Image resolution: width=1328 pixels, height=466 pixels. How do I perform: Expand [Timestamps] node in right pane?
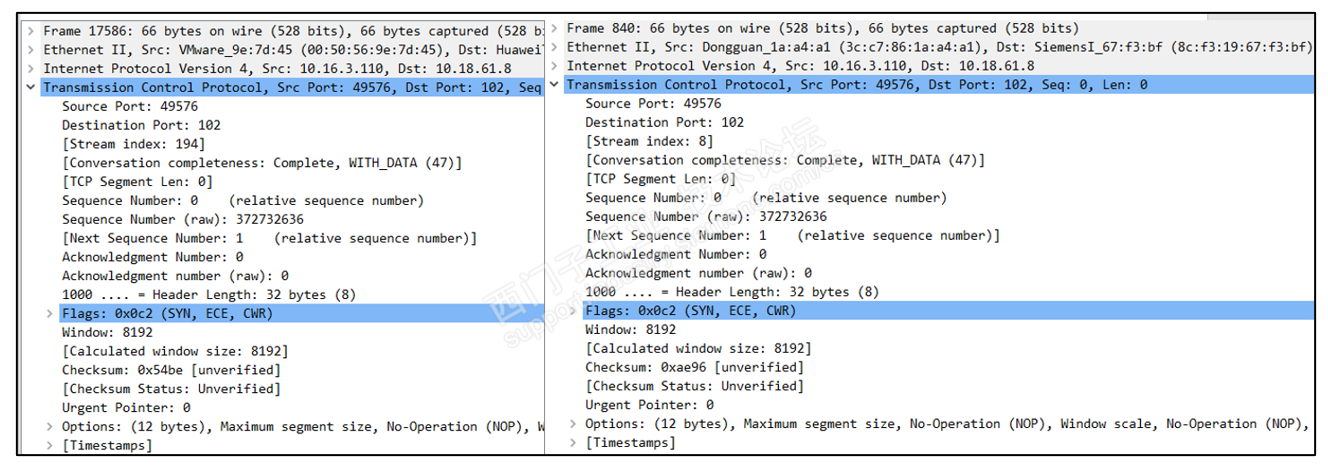click(x=574, y=443)
